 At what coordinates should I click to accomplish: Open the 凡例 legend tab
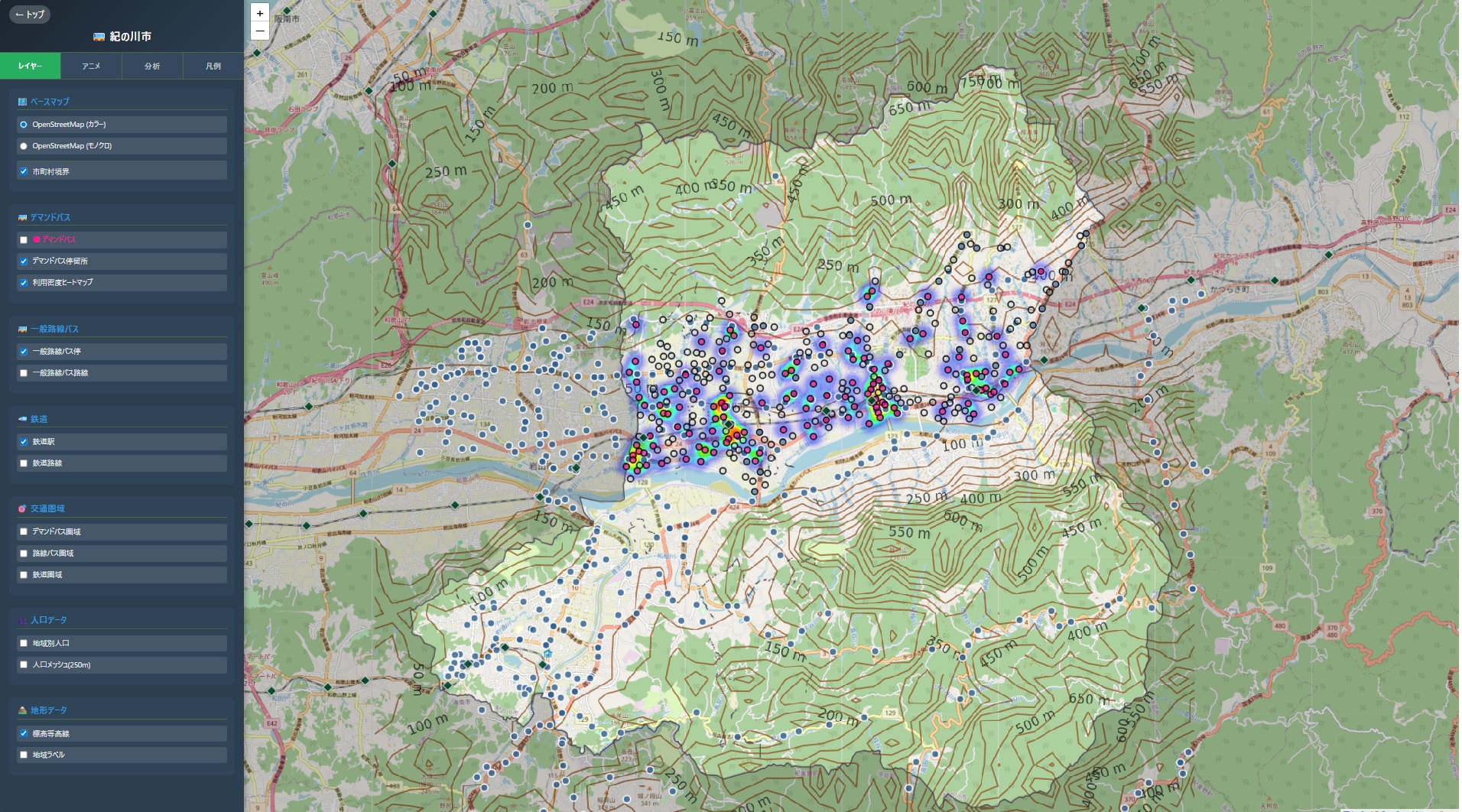click(x=213, y=66)
